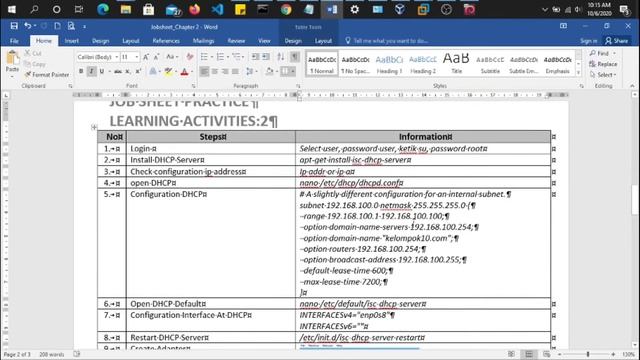Open Windows Start menu
The width and height of the screenshot is (640, 360).
pyautogui.click(x=11, y=9)
